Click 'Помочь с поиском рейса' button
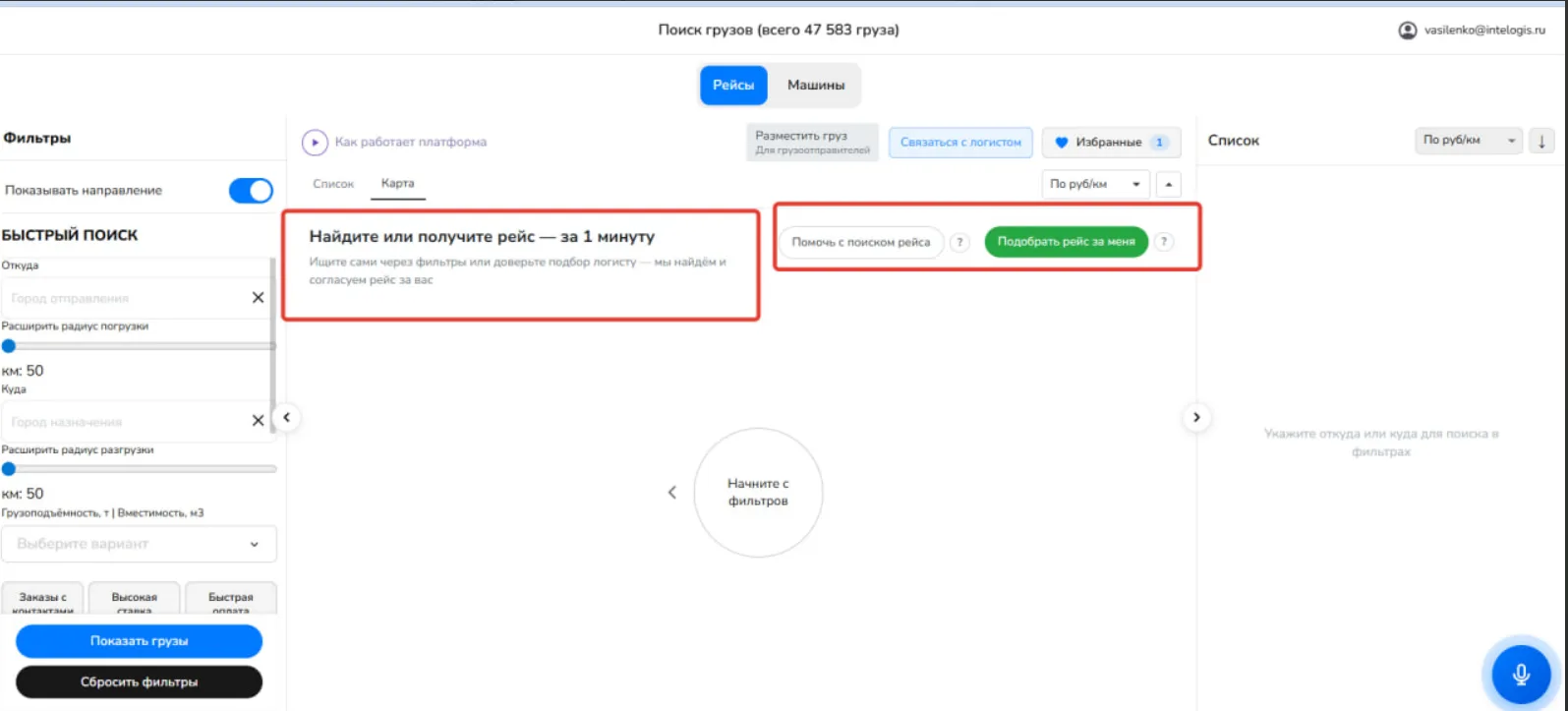The width and height of the screenshot is (1568, 711). (x=861, y=242)
